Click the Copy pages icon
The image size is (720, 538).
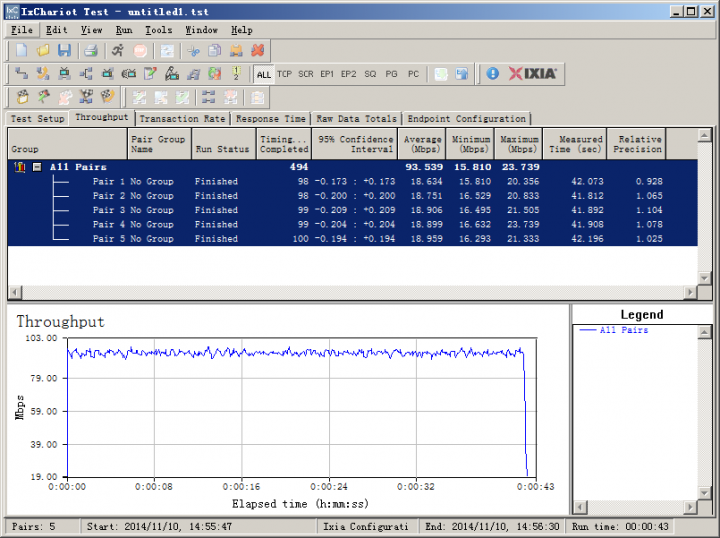(x=214, y=50)
